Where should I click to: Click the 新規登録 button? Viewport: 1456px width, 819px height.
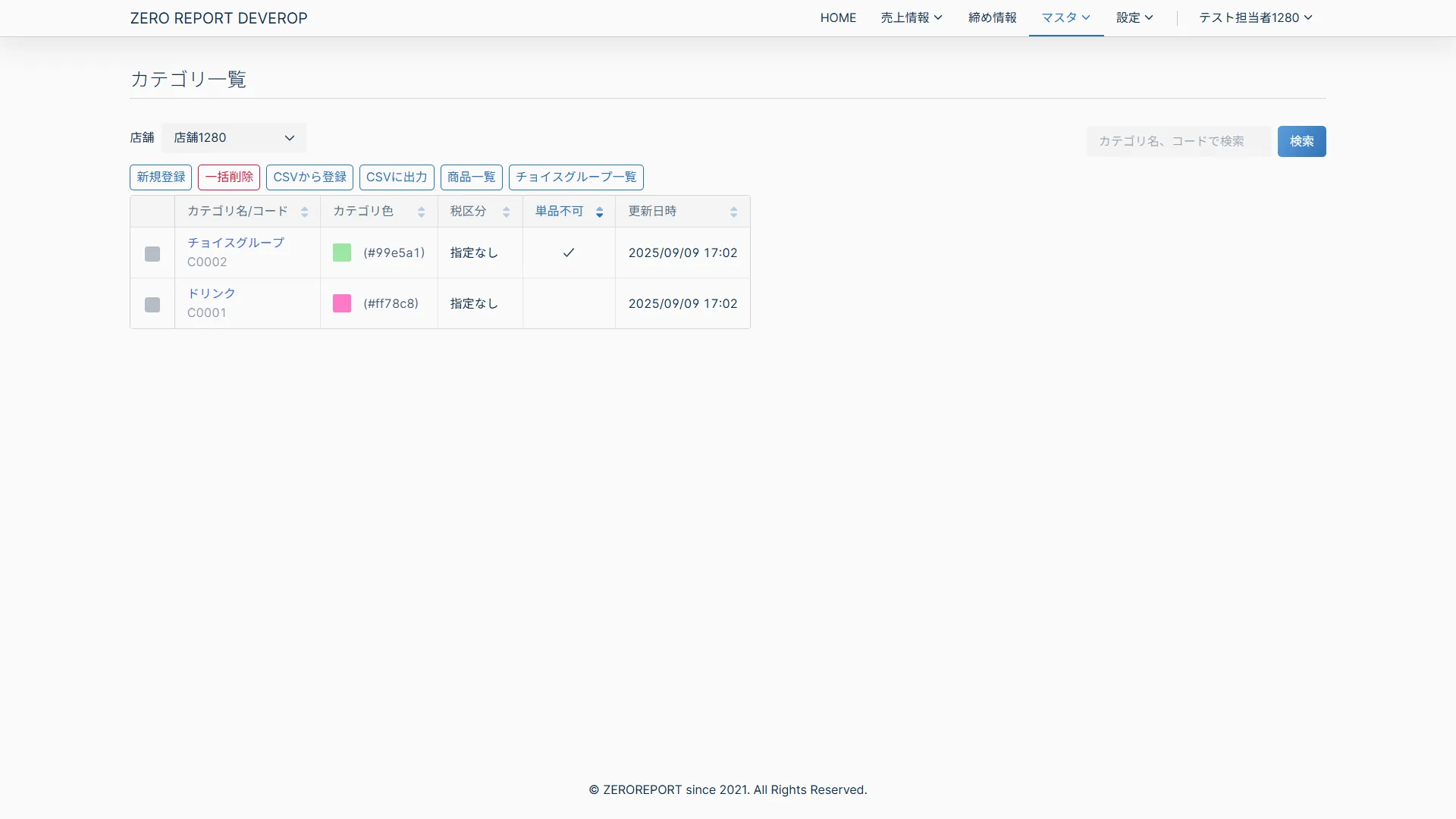click(161, 177)
